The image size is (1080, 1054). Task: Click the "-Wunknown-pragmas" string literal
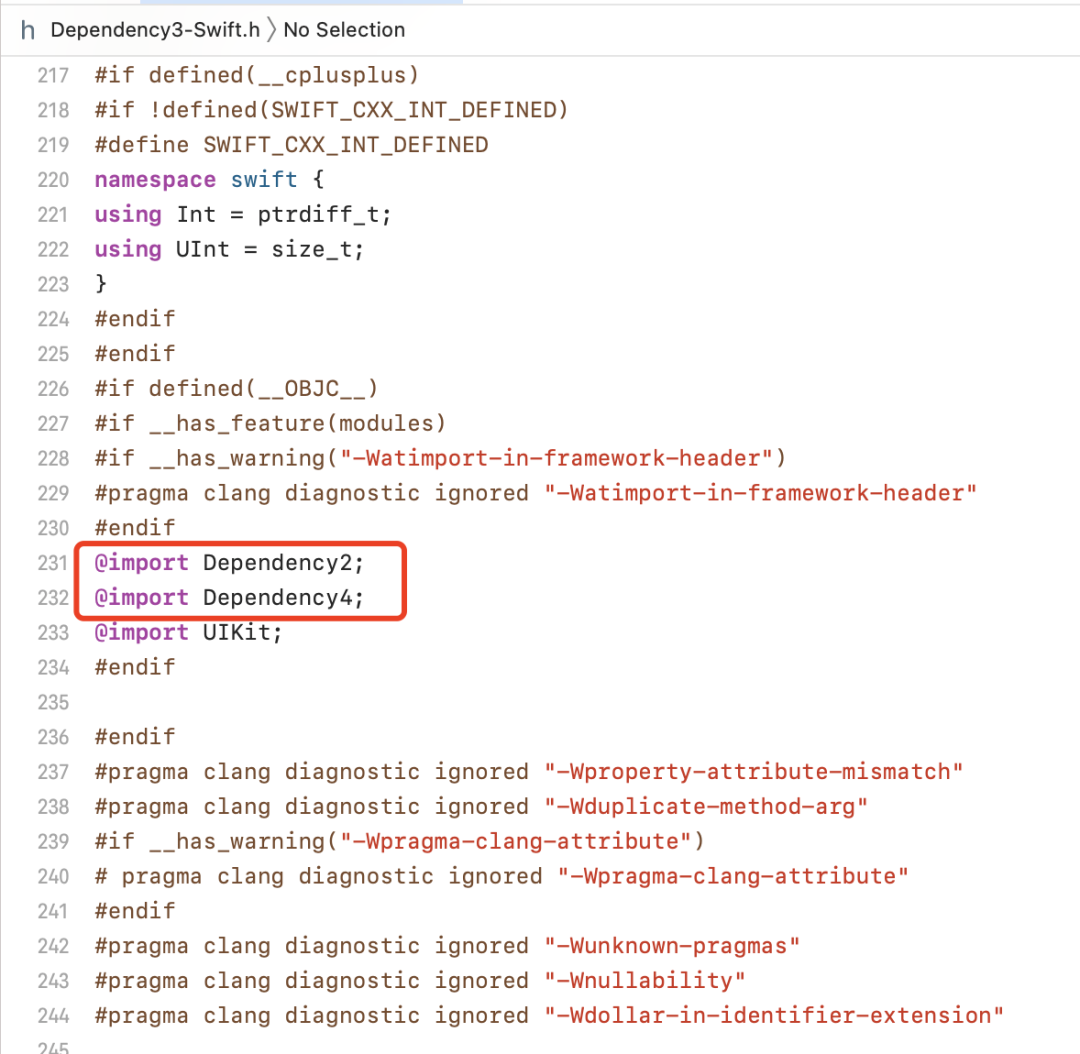tap(672, 946)
